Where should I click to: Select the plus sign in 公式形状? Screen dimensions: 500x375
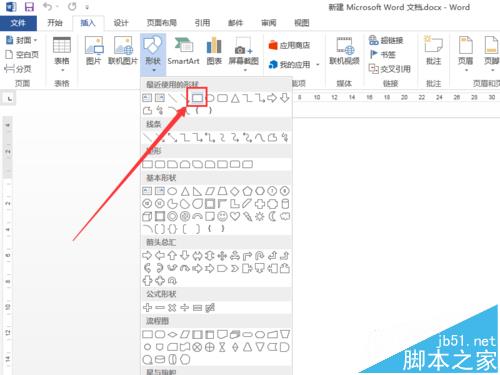point(147,307)
